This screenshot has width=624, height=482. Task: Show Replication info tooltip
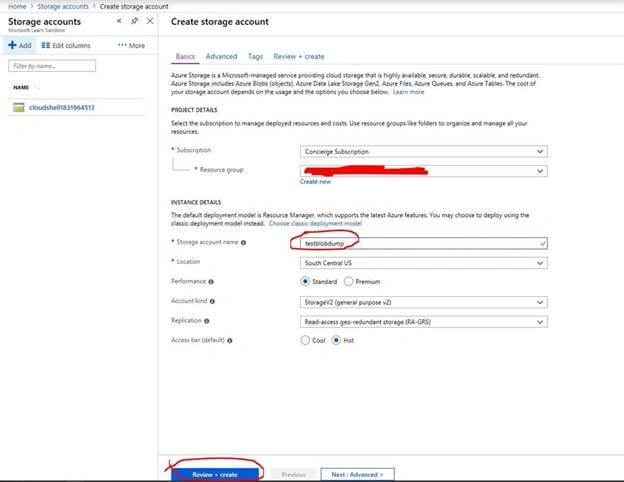pyautogui.click(x=207, y=321)
